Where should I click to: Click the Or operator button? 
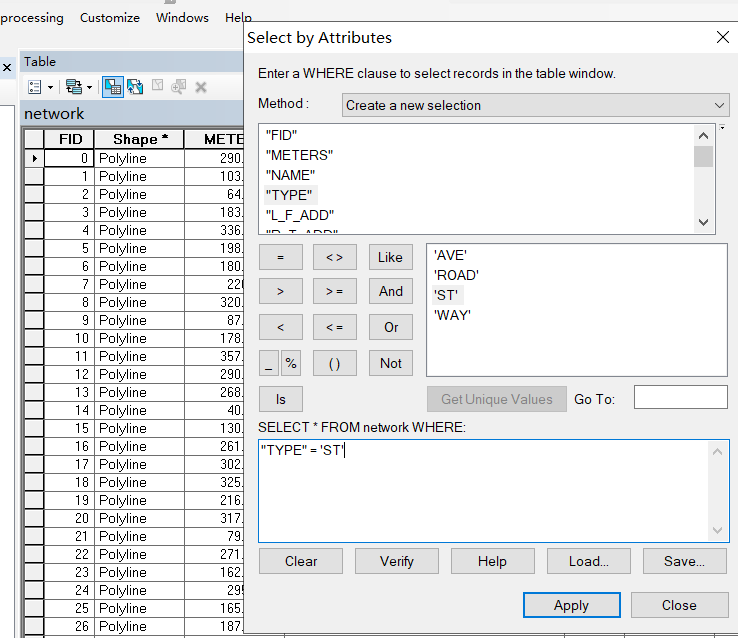coord(391,327)
